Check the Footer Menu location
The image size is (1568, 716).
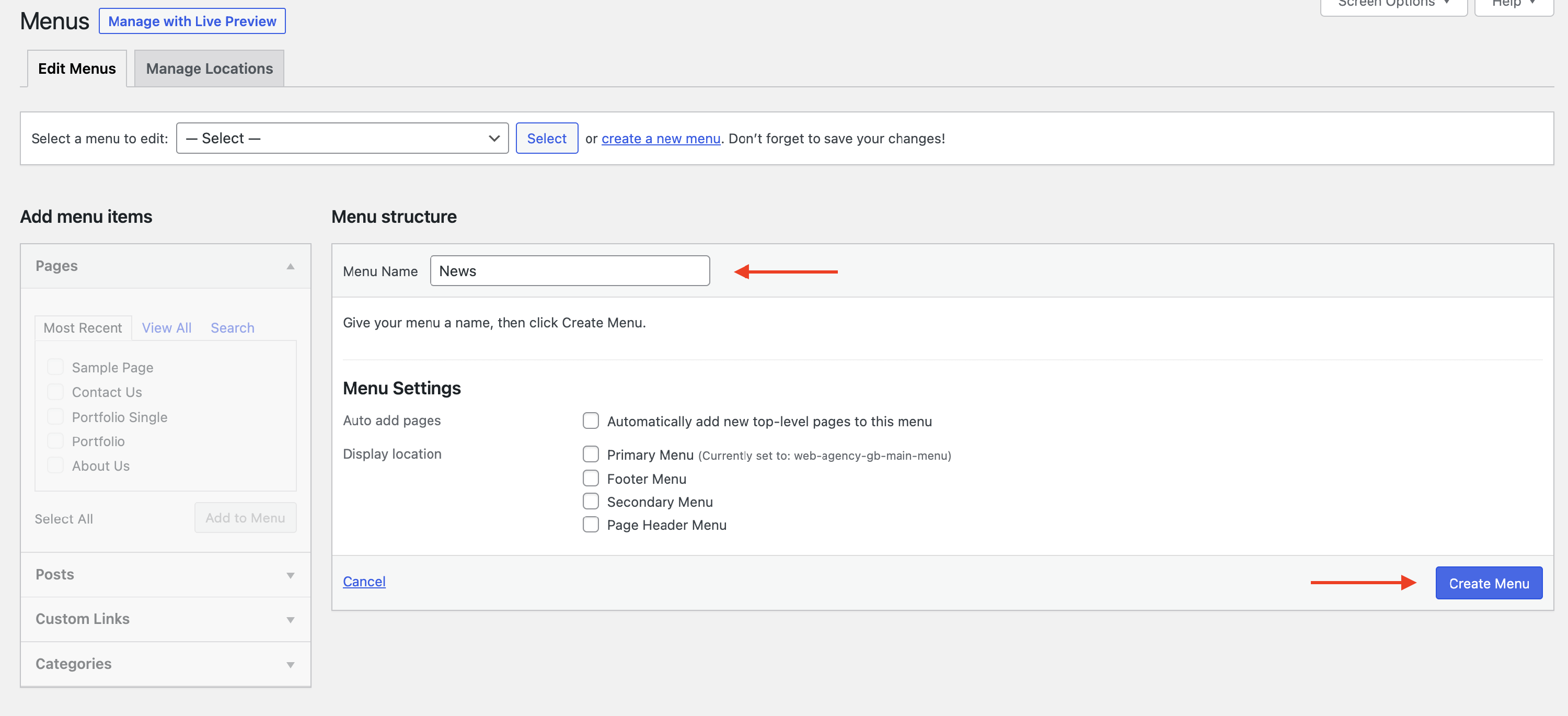pos(591,479)
